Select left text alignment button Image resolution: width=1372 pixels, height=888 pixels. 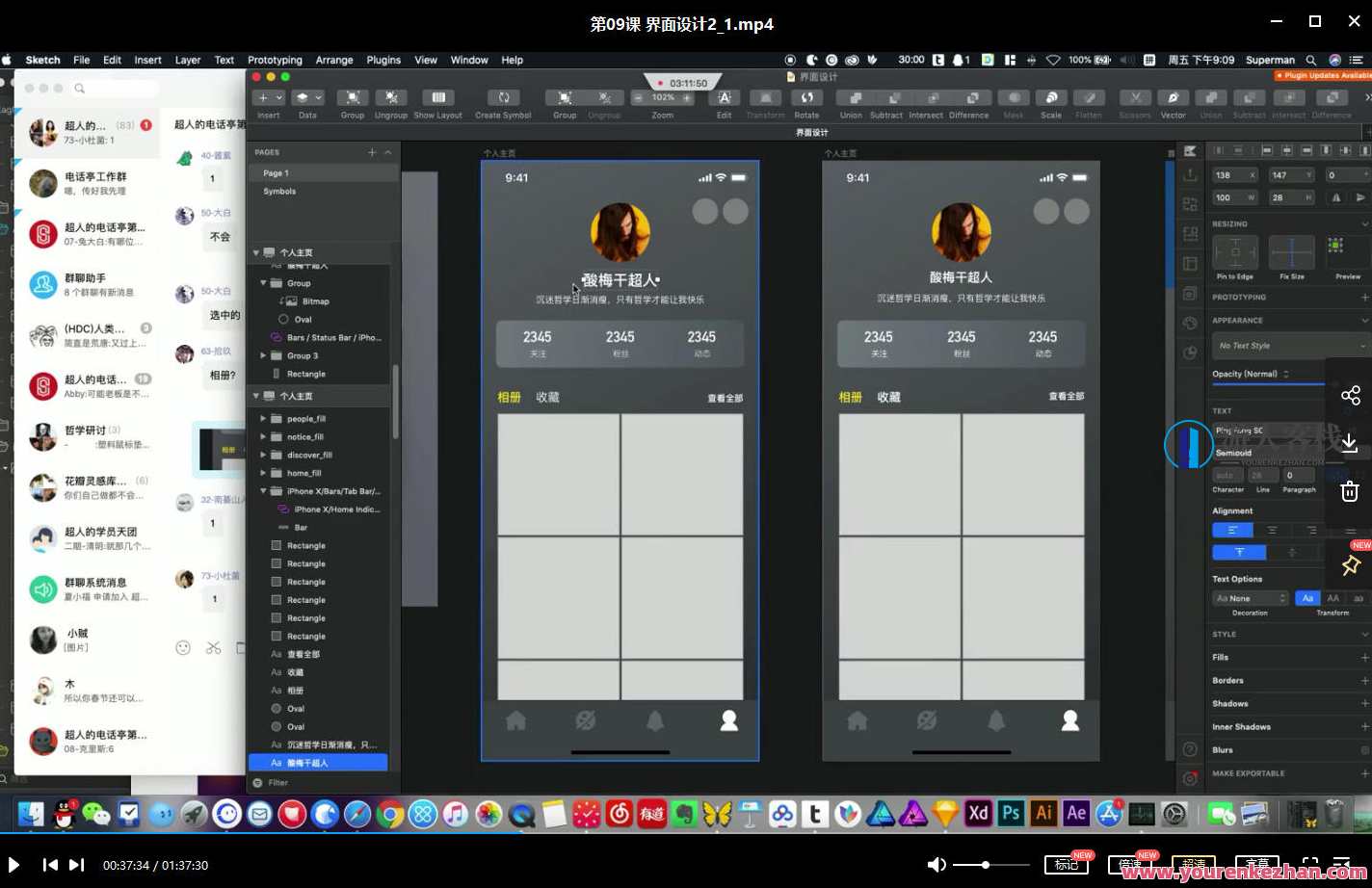(1232, 530)
